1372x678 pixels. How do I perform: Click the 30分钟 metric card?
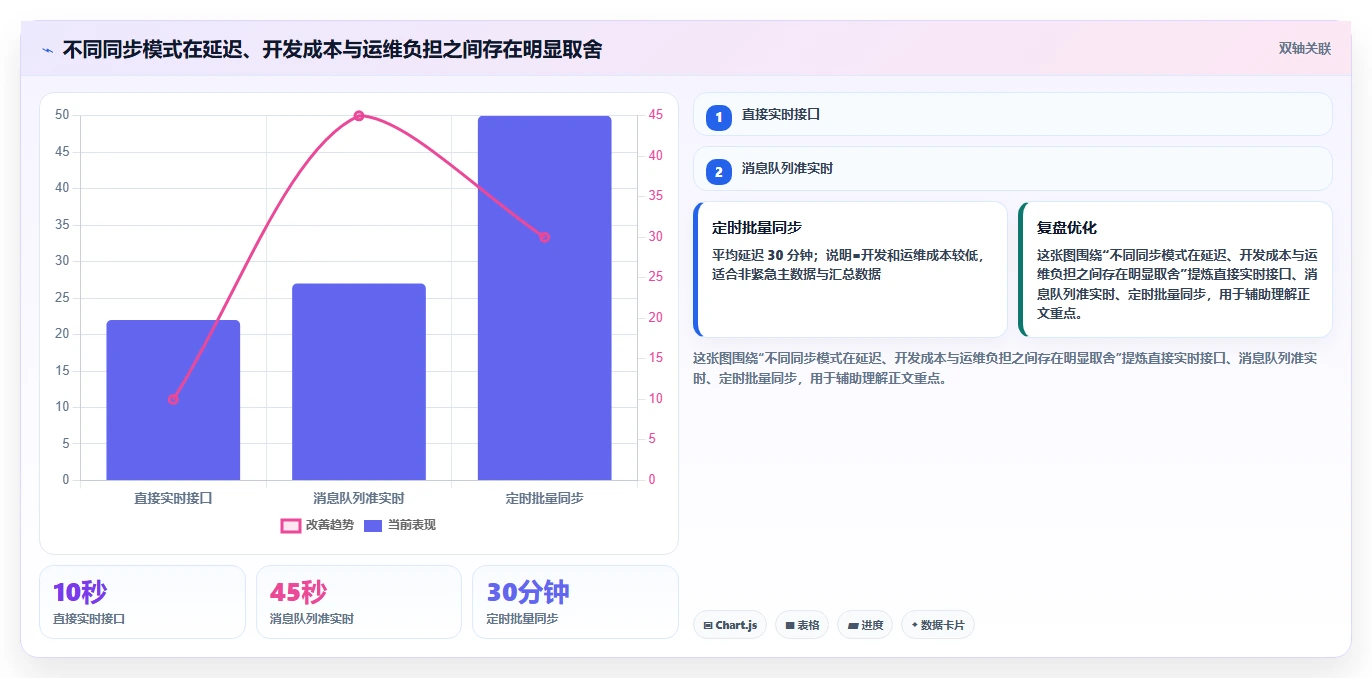click(x=575, y=602)
